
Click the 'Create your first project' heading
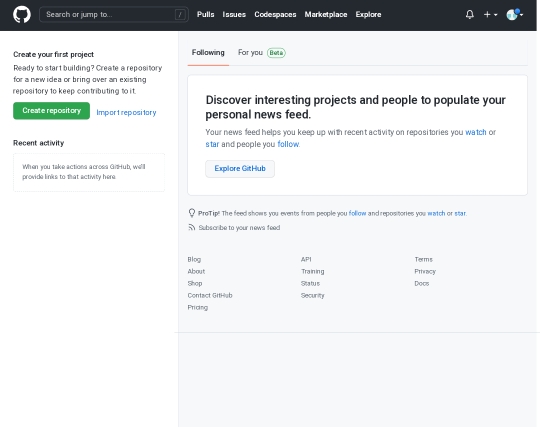(53, 54)
